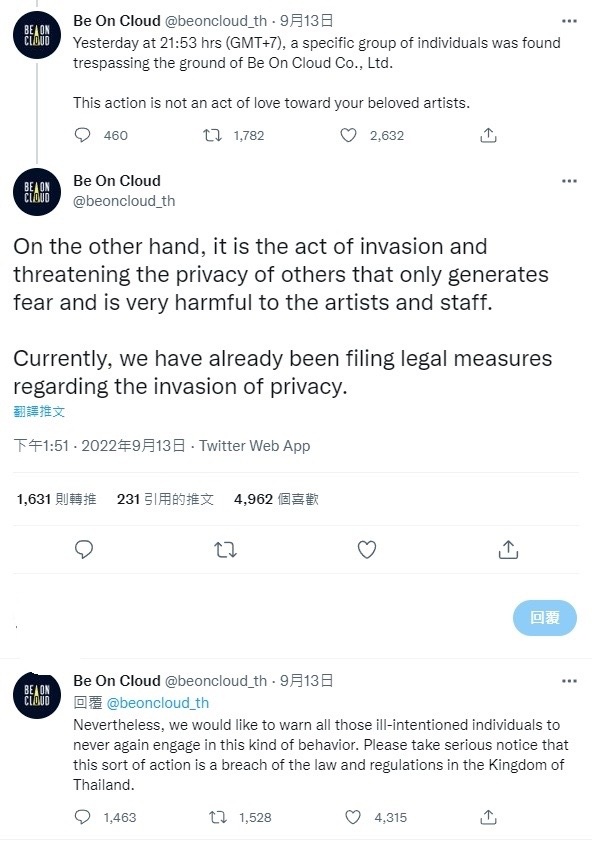The width and height of the screenshot is (592, 847).
Task: Open the @beoncloud_th mention in the reply
Action: 158,703
